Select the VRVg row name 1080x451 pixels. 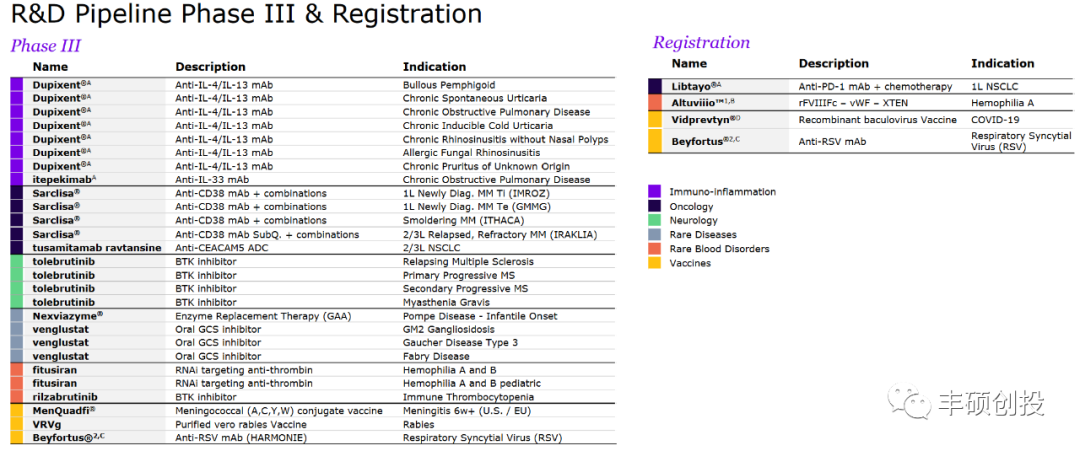(x=48, y=424)
